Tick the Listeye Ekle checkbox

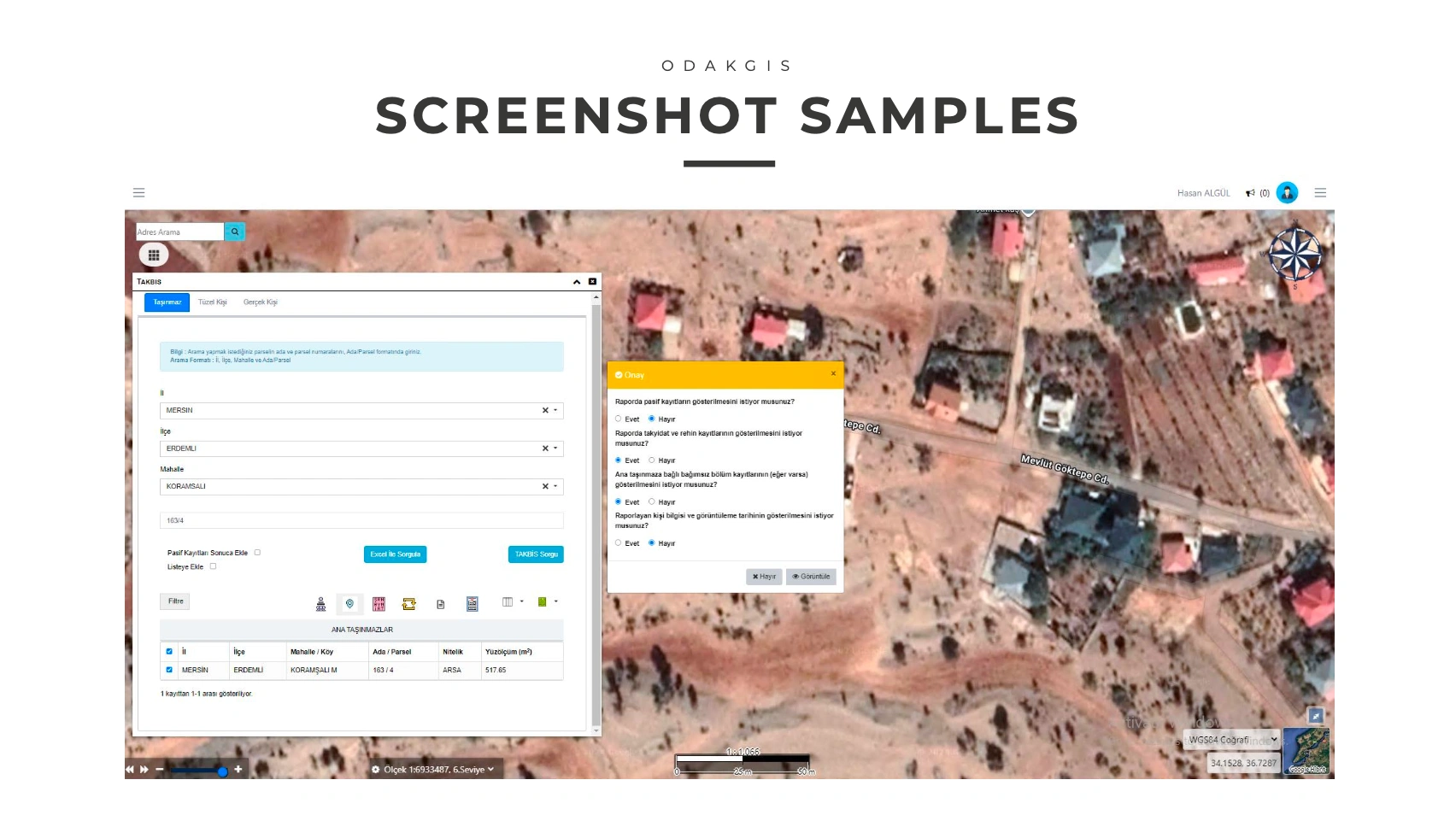click(214, 566)
